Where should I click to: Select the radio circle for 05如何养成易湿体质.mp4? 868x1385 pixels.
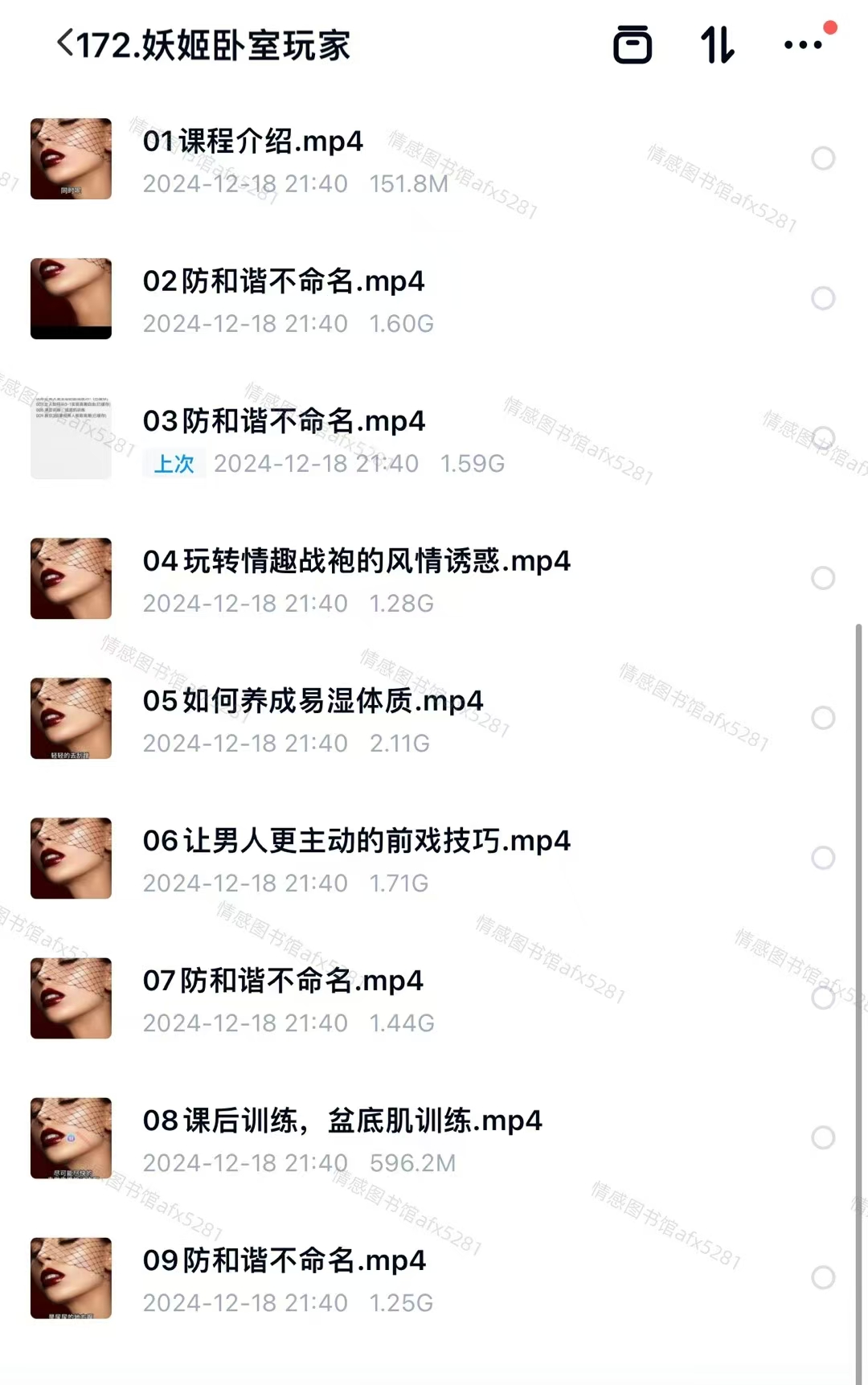[823, 718]
